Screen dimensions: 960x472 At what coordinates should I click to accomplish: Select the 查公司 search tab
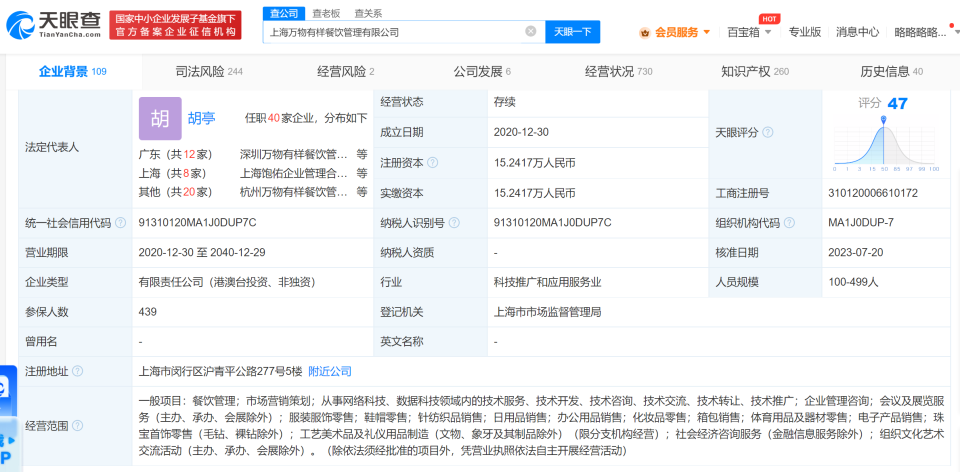283,13
